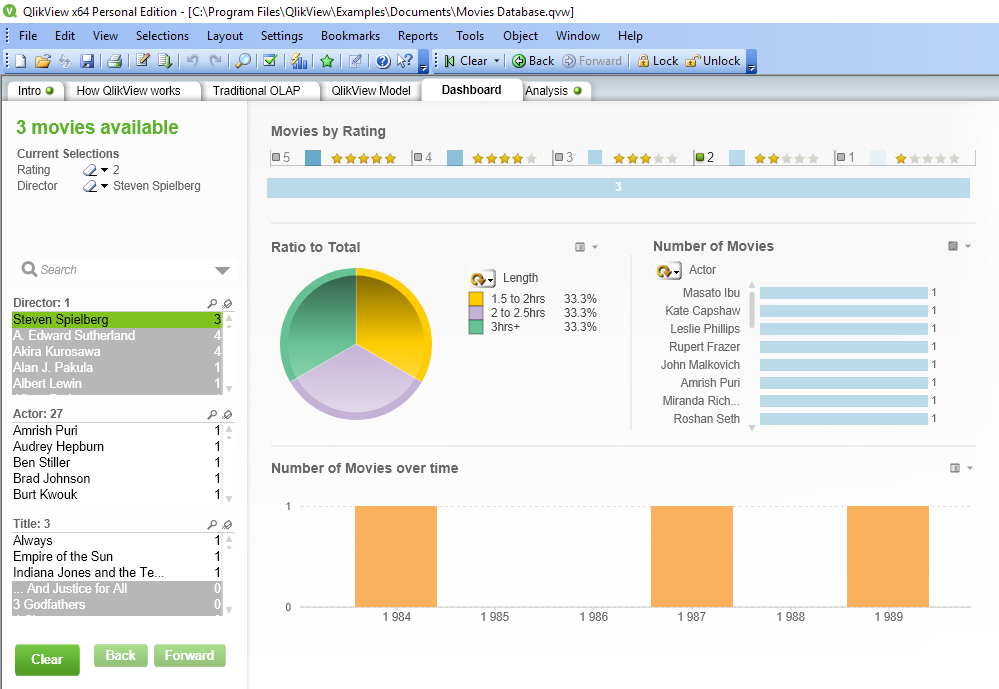Clear the Rating selection with eraser icon
Viewport: 999px width, 689px height.
pos(89,170)
